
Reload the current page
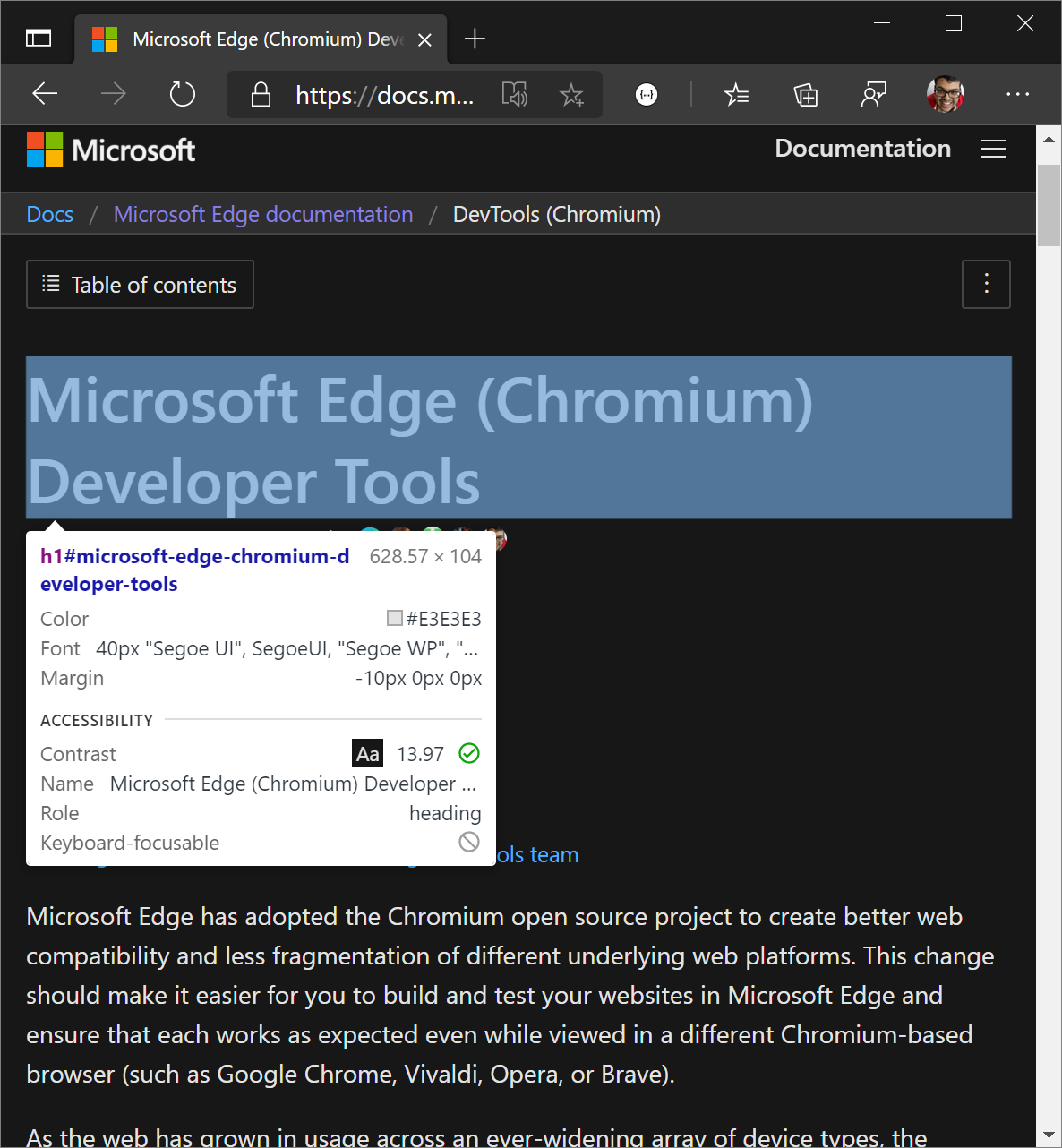point(183,93)
